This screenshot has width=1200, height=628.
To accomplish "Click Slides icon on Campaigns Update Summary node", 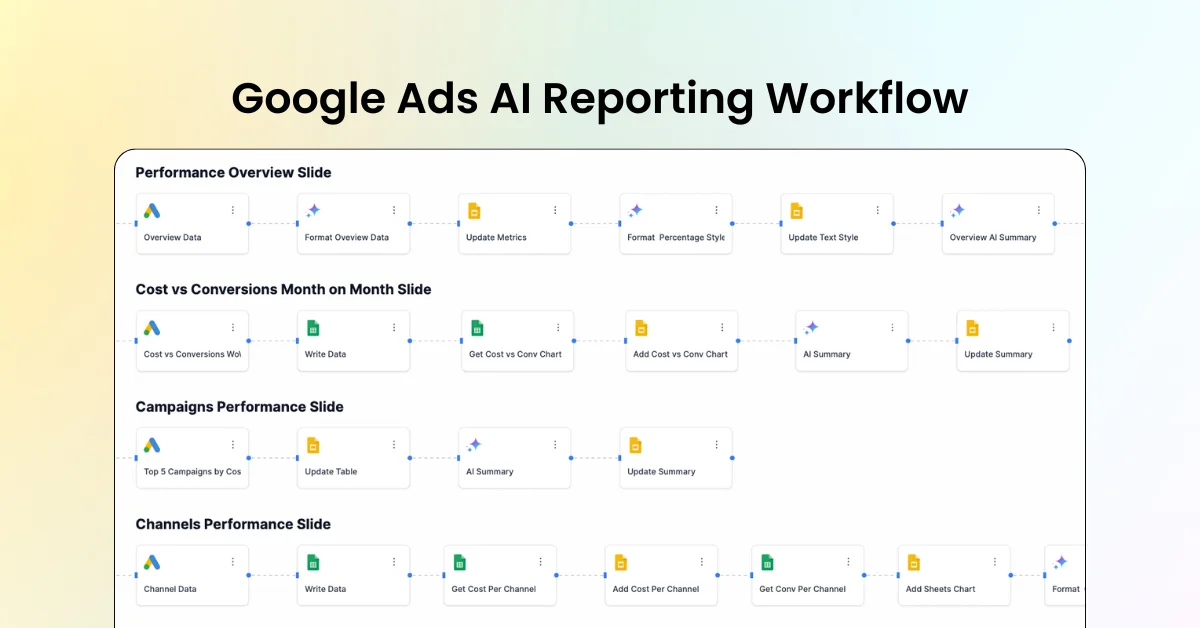I will (x=635, y=445).
